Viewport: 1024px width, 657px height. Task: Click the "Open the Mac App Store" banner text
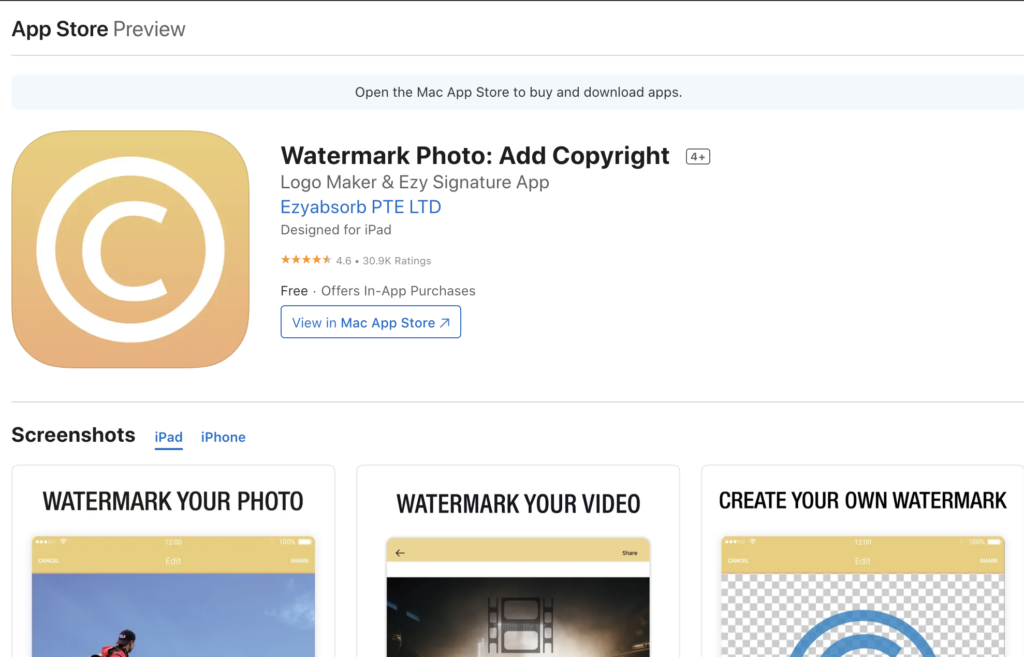click(519, 92)
